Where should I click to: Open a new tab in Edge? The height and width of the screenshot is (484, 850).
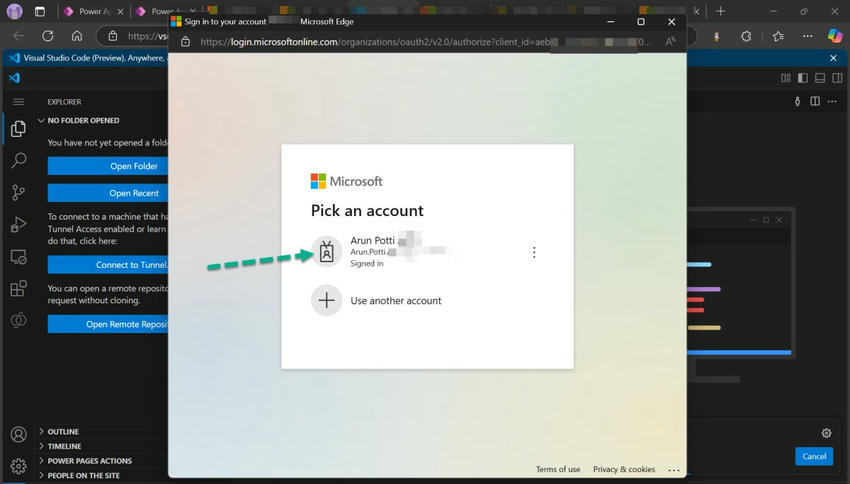[x=720, y=11]
